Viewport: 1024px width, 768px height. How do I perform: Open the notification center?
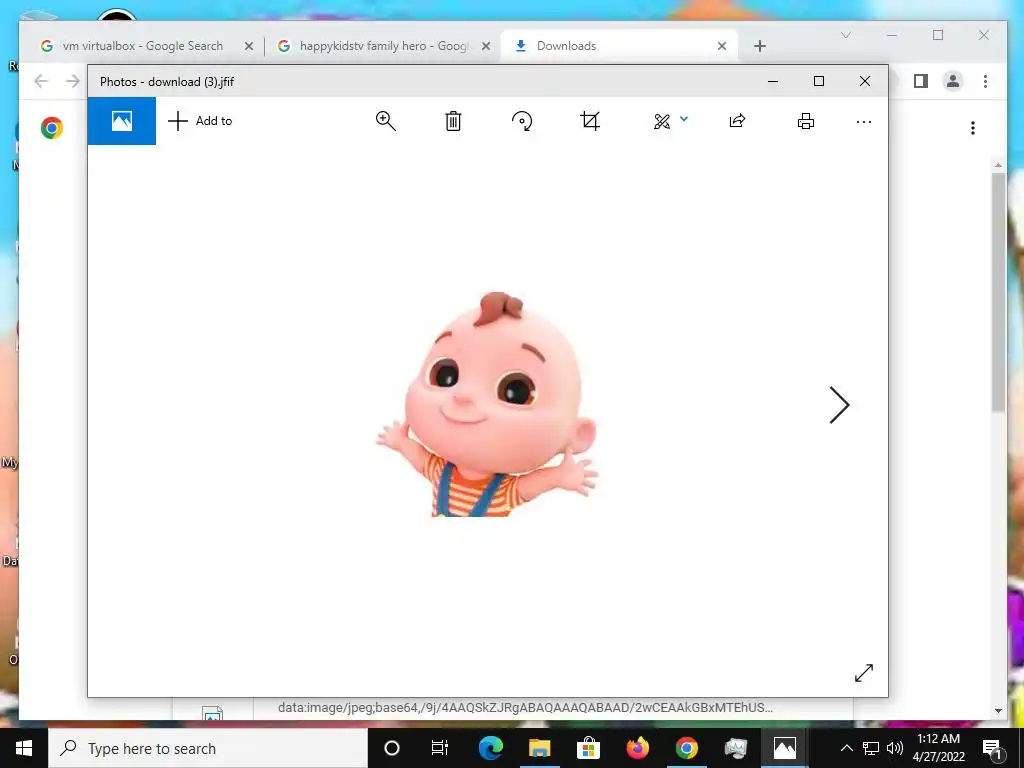coord(992,748)
